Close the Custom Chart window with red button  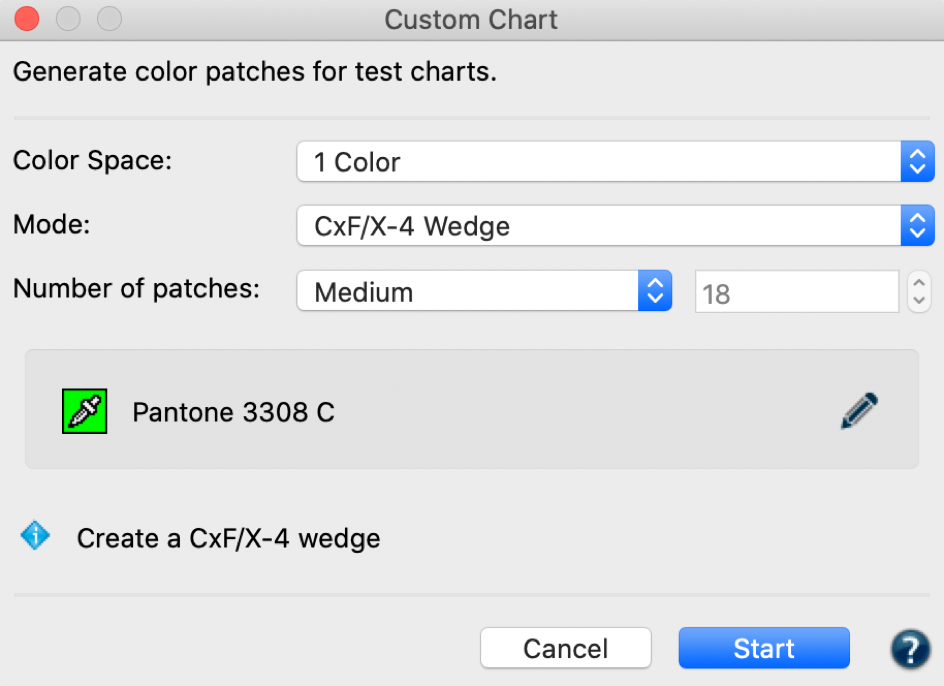pyautogui.click(x=27, y=19)
